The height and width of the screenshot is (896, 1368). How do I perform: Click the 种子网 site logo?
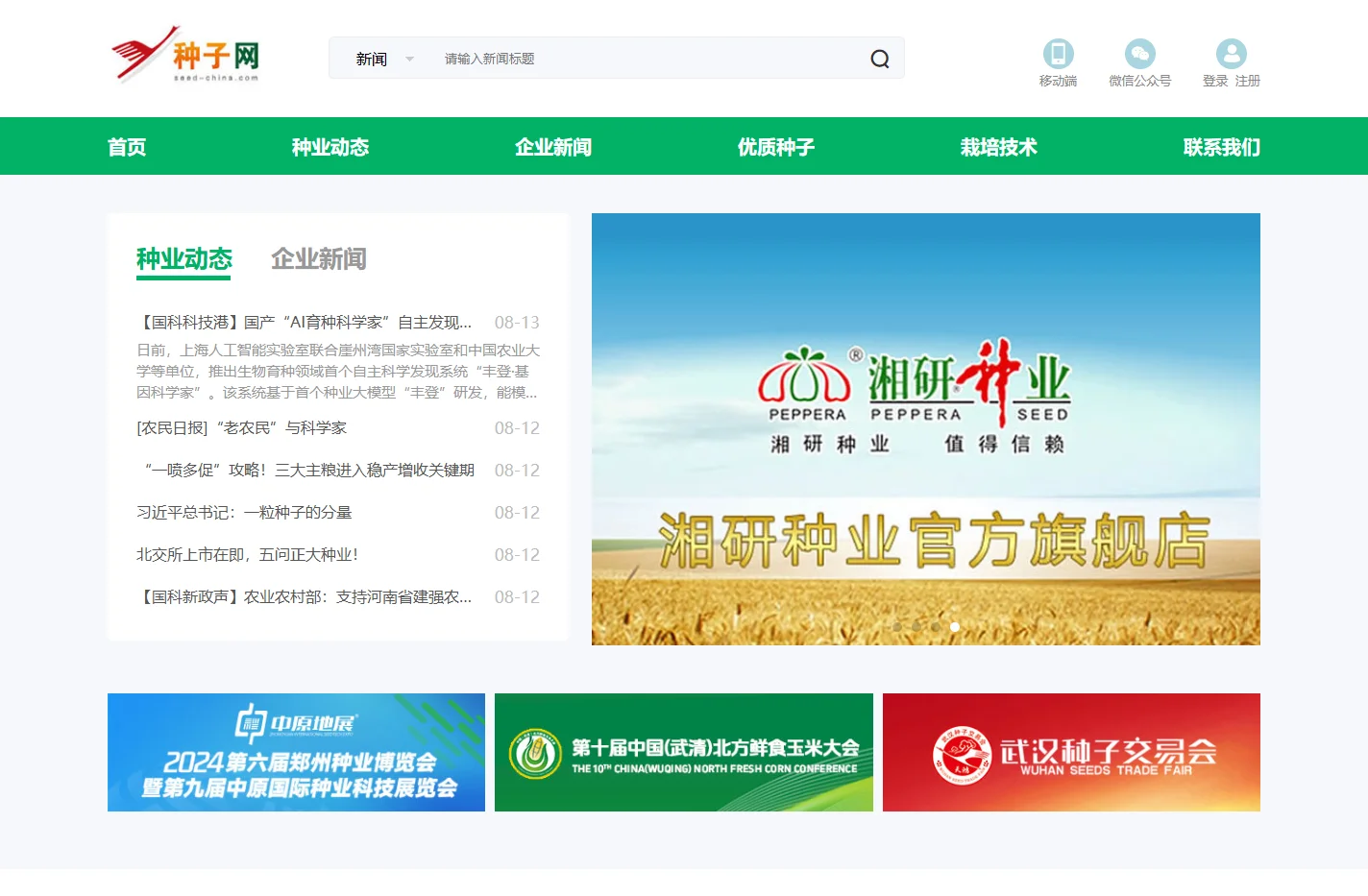click(x=185, y=55)
